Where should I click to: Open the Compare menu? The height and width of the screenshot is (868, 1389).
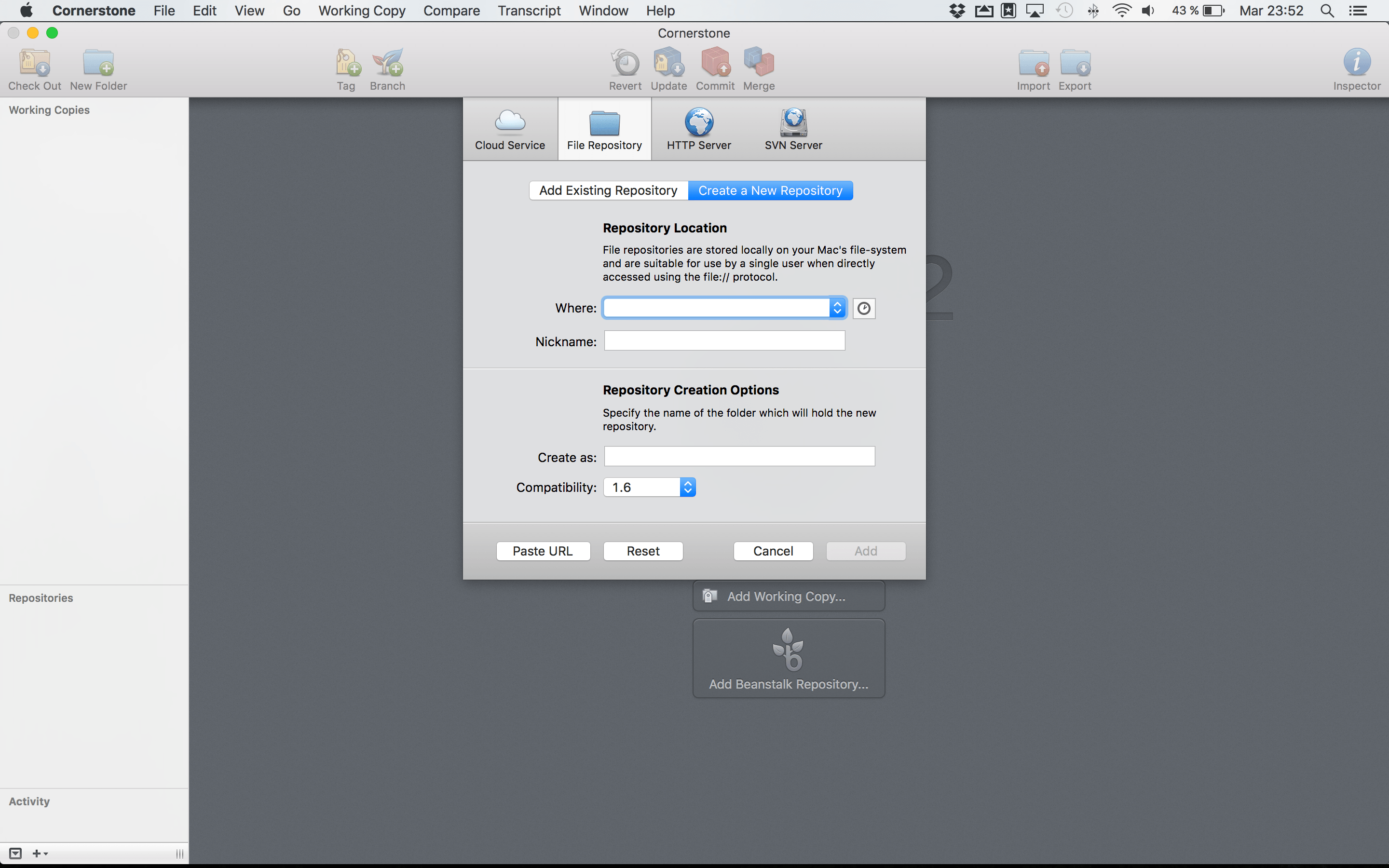pyautogui.click(x=451, y=10)
